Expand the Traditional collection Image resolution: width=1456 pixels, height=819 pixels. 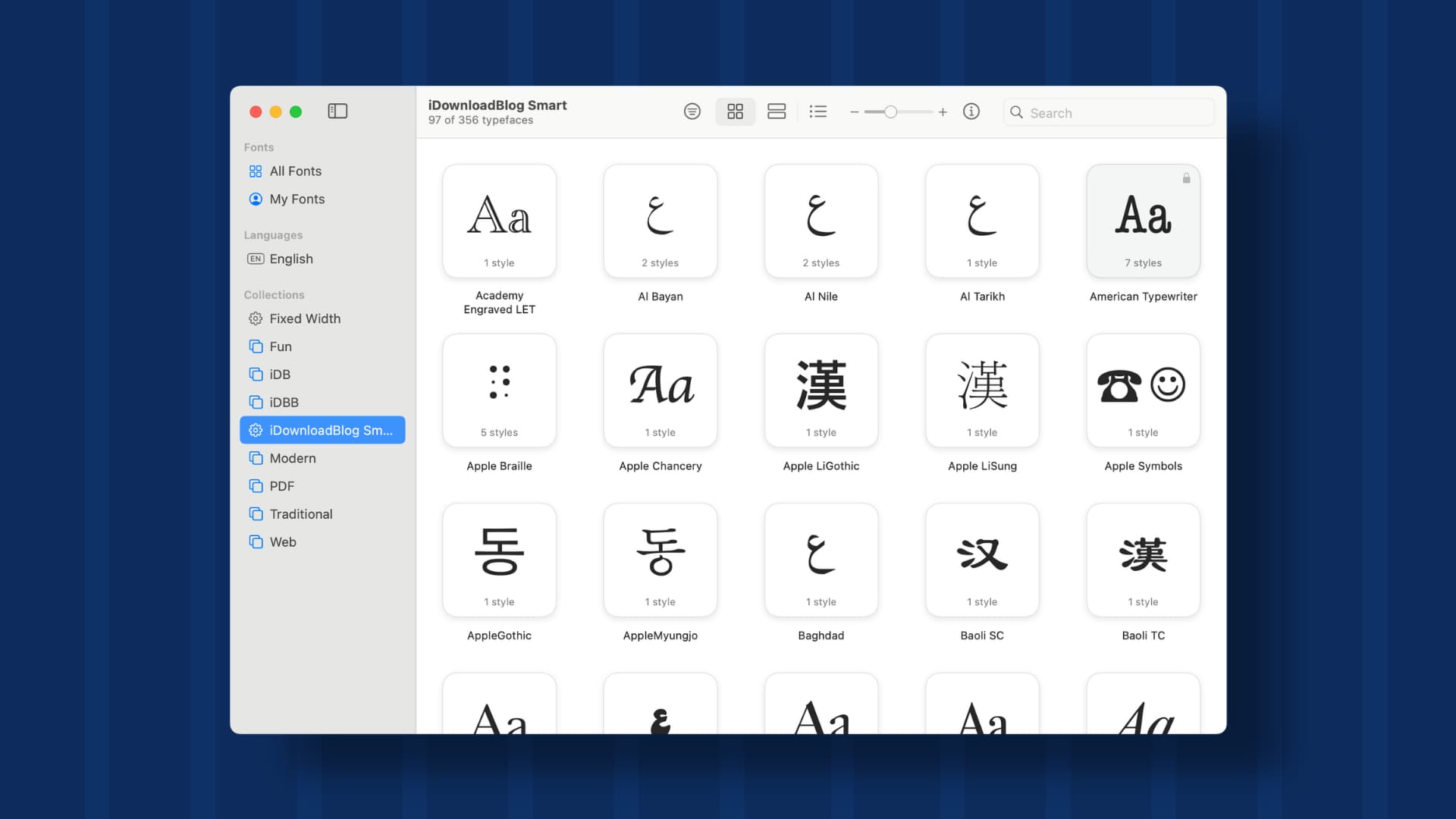pyautogui.click(x=300, y=513)
